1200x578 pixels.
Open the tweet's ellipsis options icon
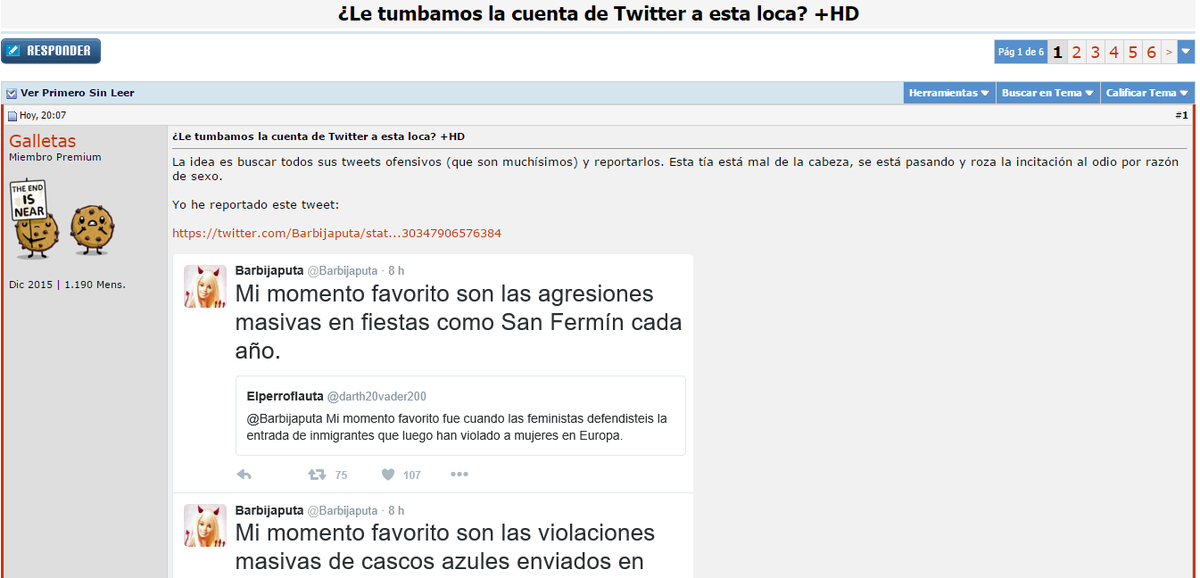pyautogui.click(x=459, y=474)
